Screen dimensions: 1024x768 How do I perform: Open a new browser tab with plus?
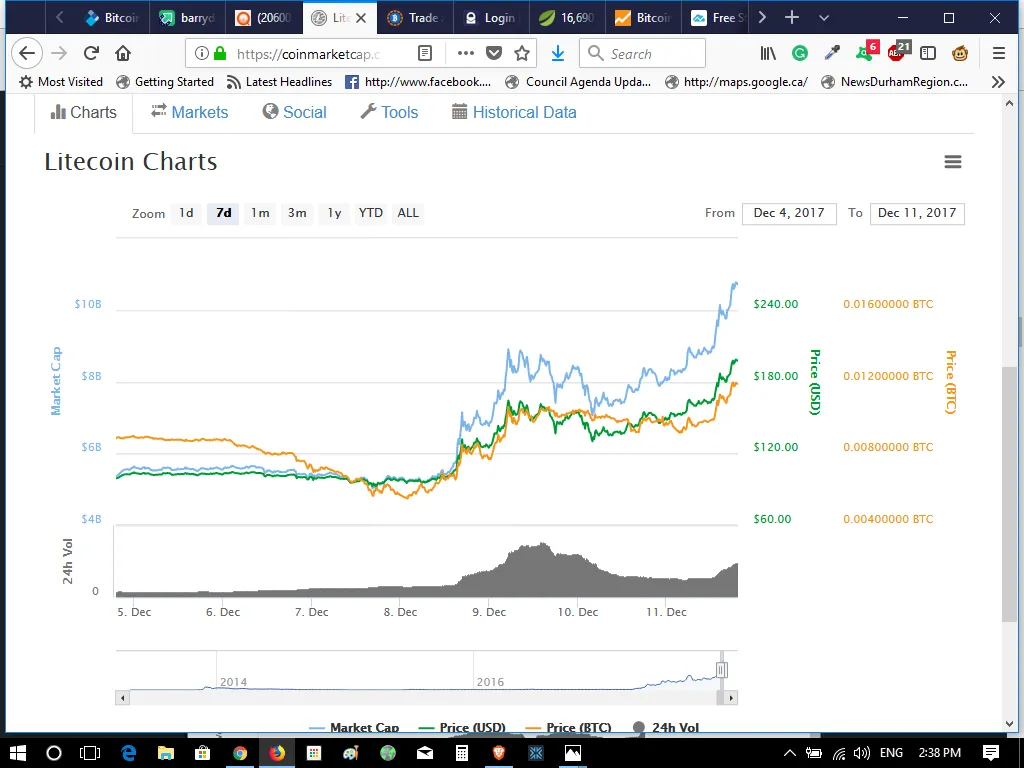pos(792,18)
